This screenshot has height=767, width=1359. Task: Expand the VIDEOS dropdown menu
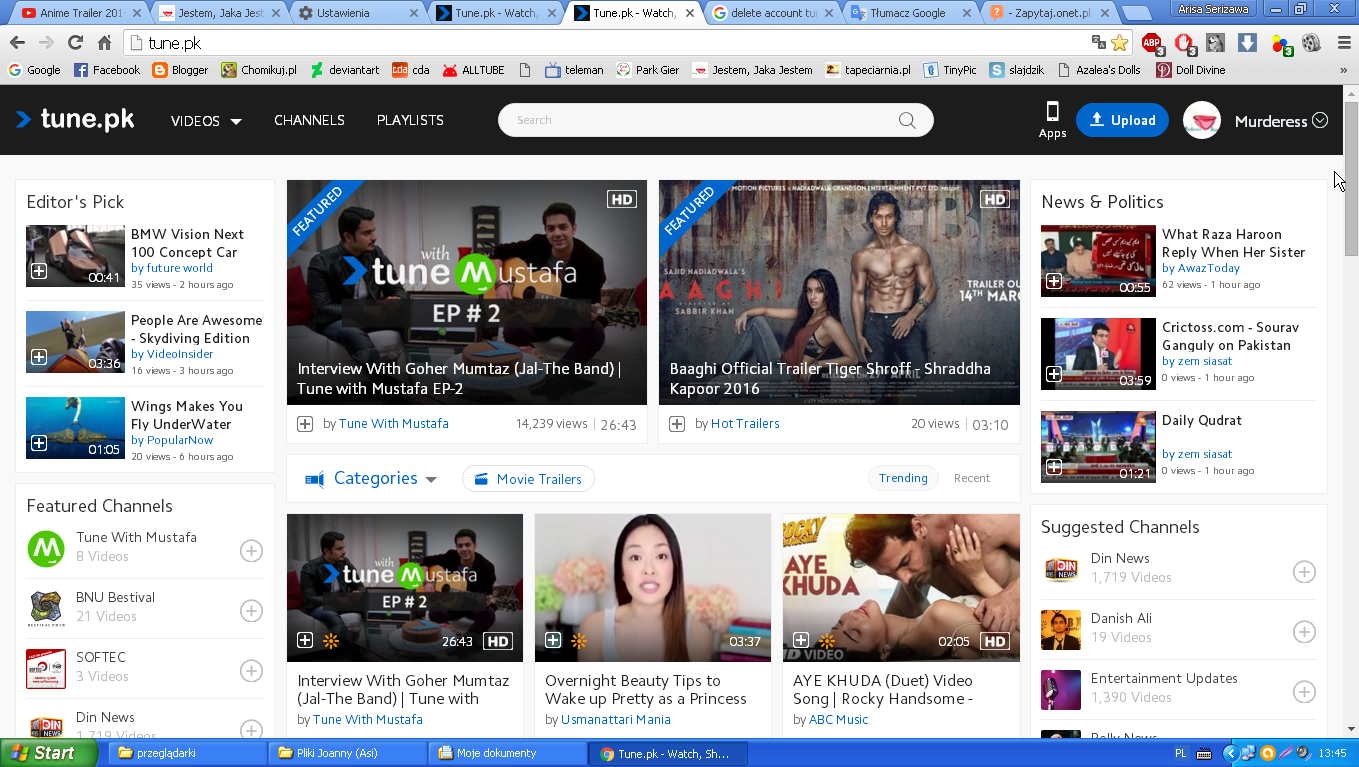[x=206, y=121]
